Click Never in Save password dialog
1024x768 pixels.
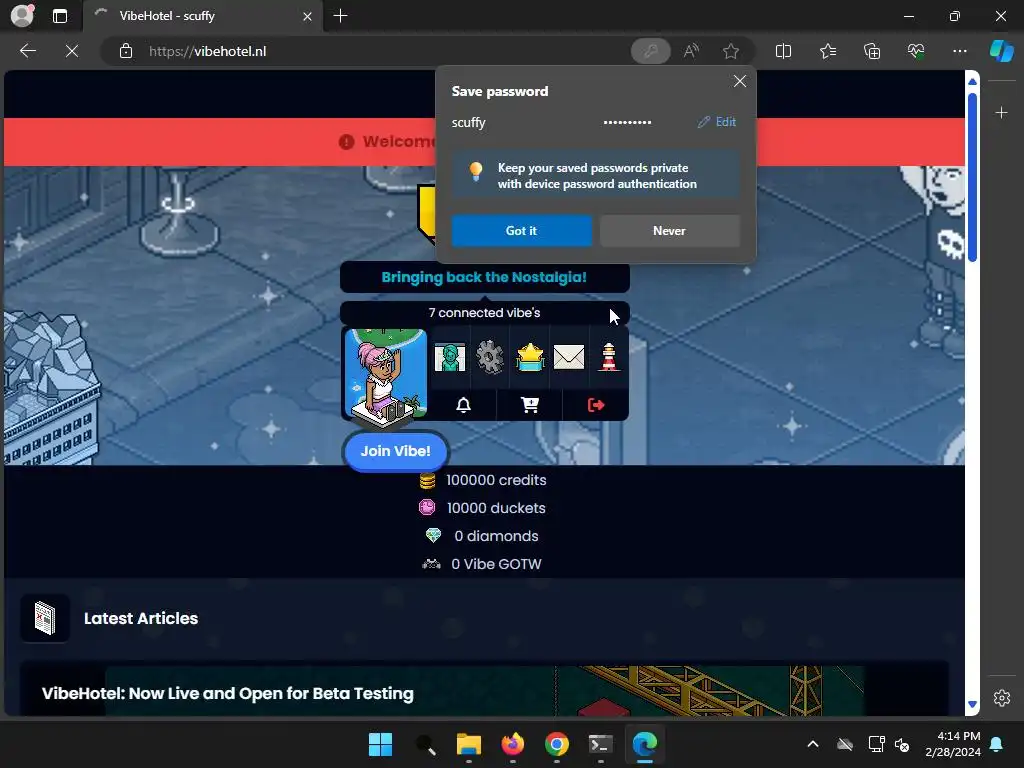point(669,231)
